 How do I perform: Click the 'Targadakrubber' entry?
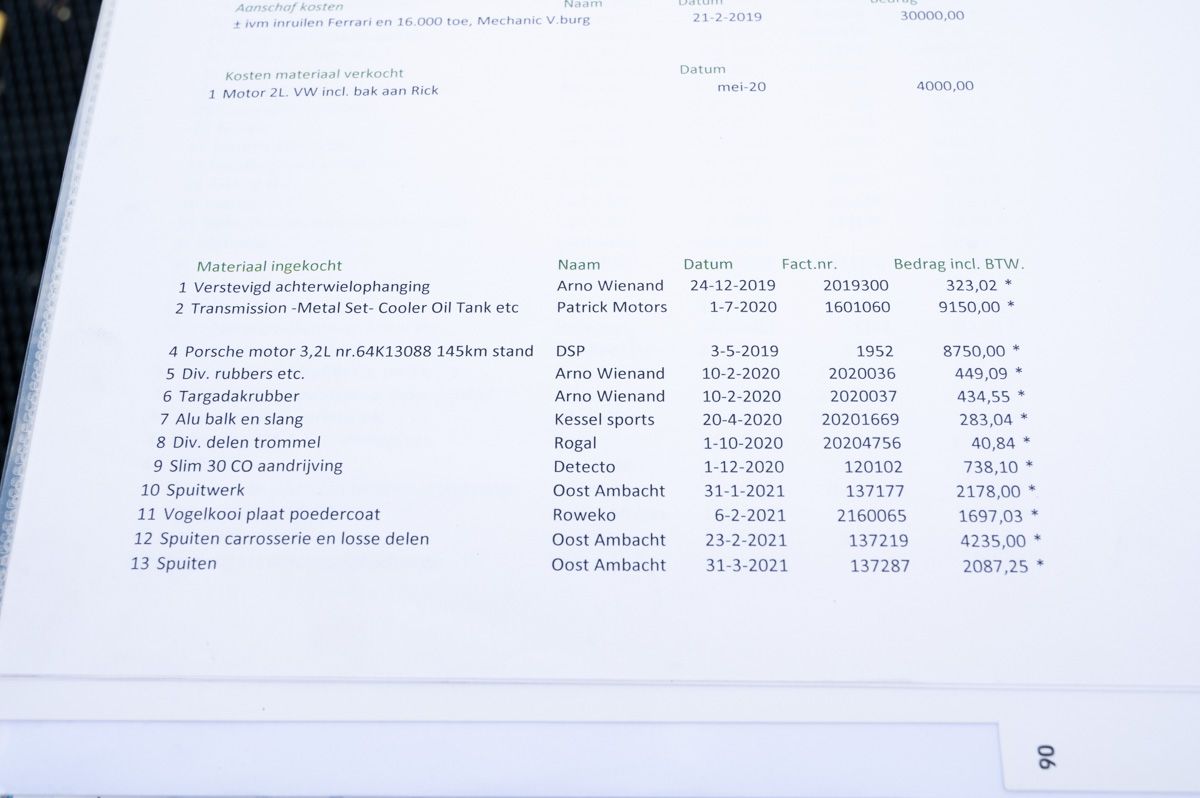point(238,396)
